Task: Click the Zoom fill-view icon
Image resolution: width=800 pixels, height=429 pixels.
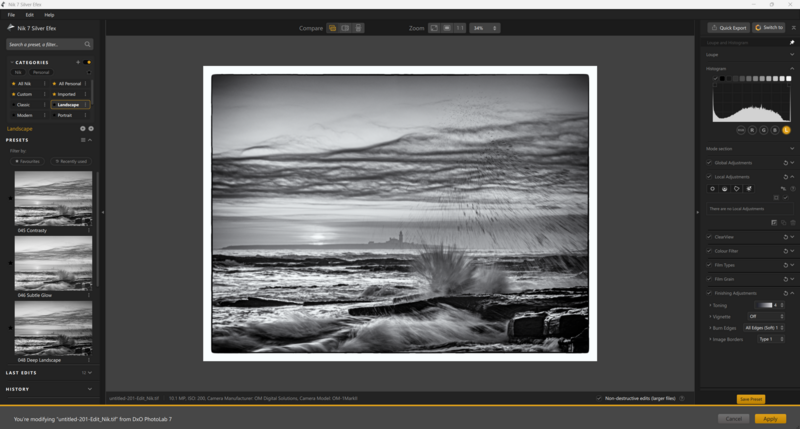Action: [x=447, y=28]
